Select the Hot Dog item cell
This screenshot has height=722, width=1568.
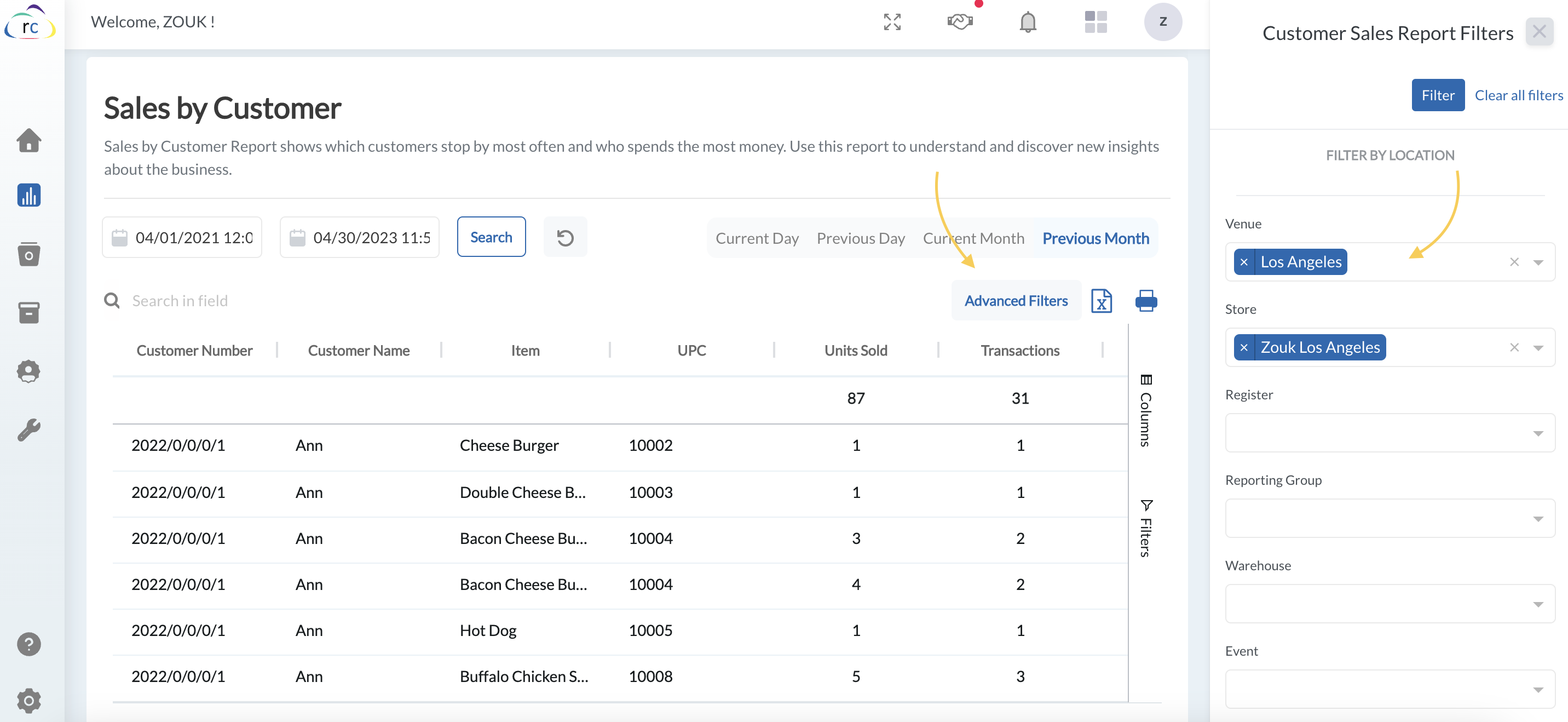click(x=488, y=631)
